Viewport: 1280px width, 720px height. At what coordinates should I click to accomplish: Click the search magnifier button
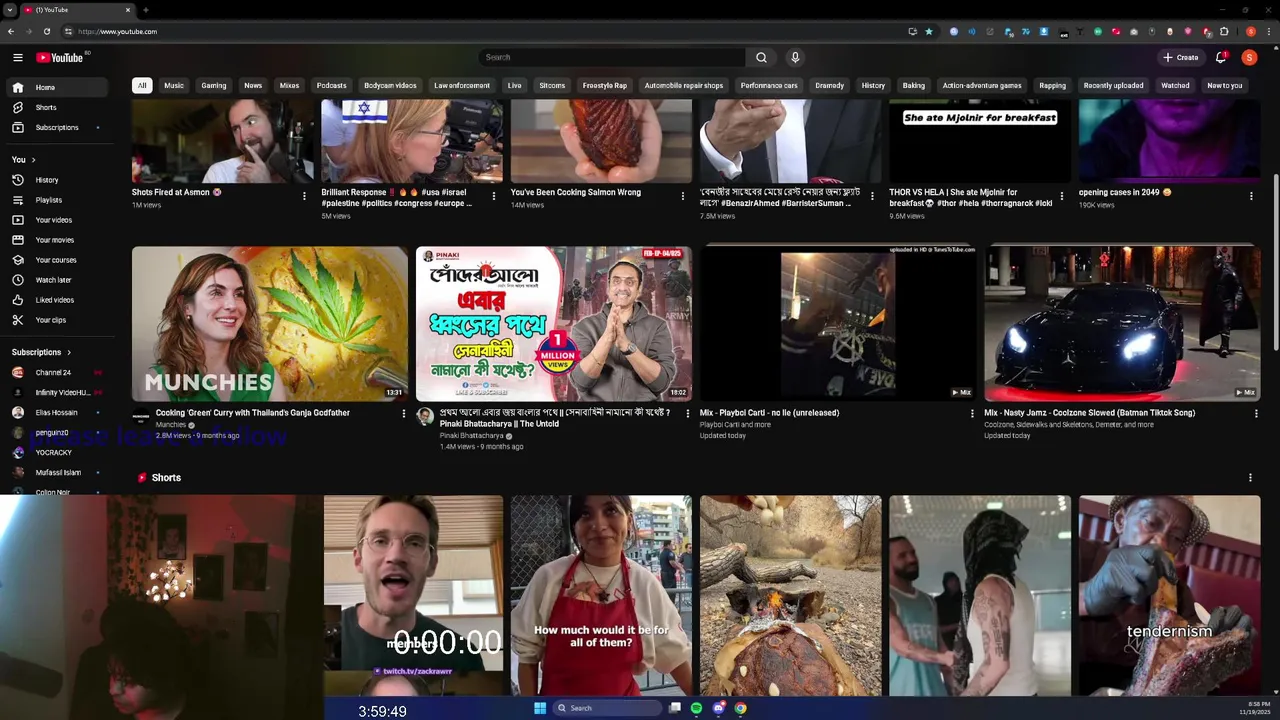pos(761,58)
